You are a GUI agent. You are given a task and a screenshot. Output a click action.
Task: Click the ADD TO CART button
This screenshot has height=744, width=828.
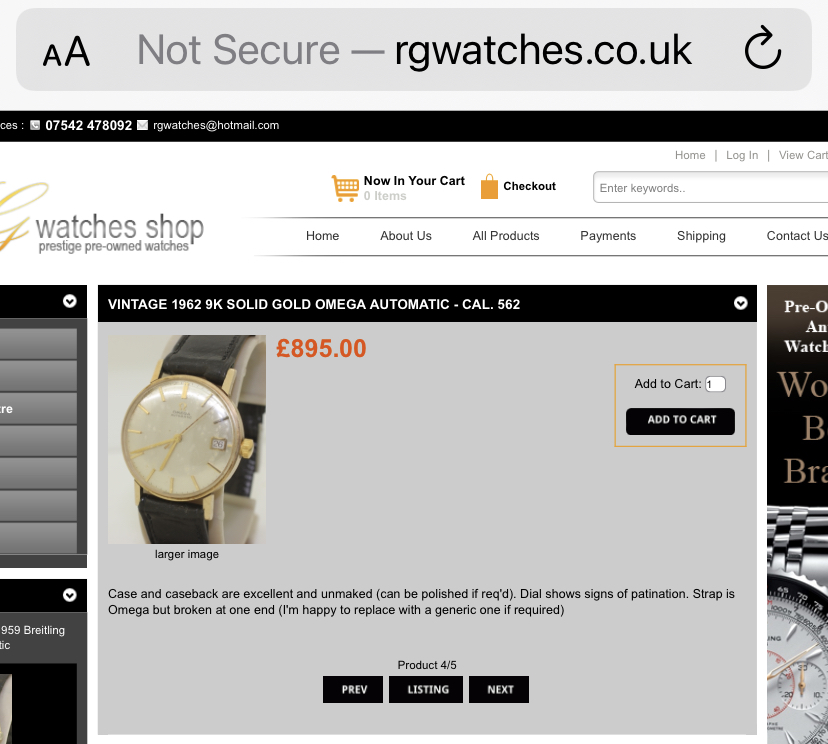(680, 421)
